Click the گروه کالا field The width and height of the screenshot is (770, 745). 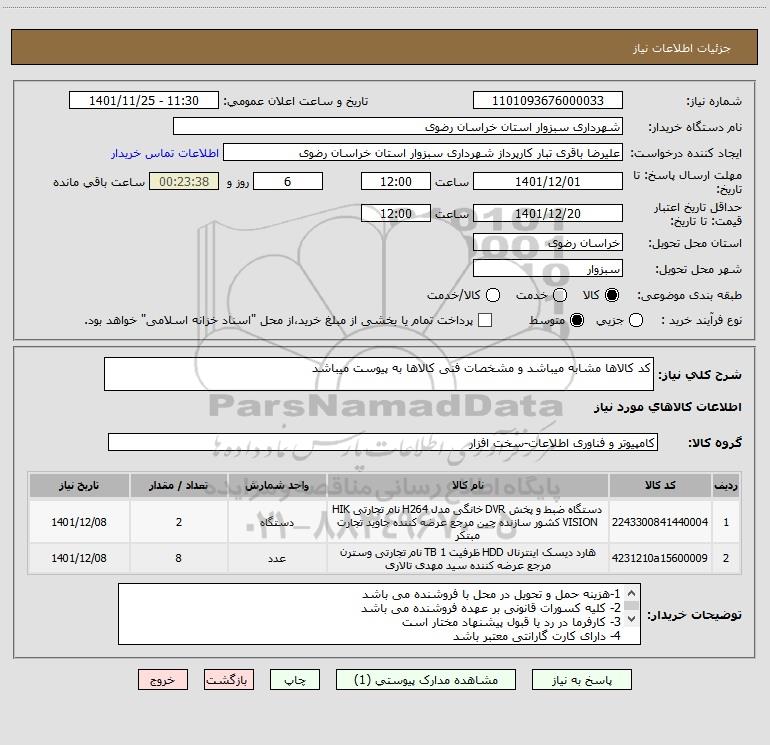click(x=383, y=442)
